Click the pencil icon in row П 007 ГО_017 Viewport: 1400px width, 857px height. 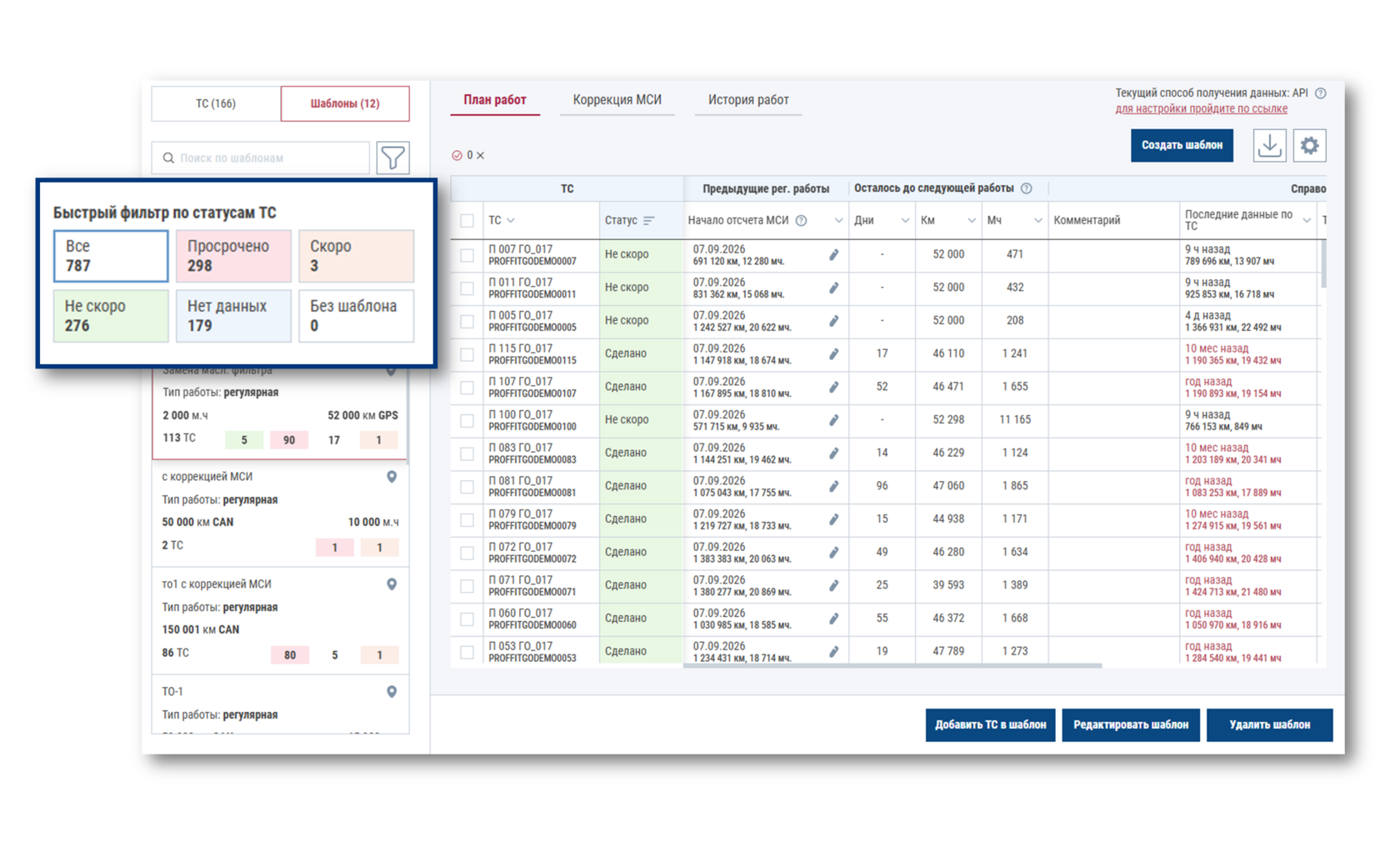tap(833, 255)
